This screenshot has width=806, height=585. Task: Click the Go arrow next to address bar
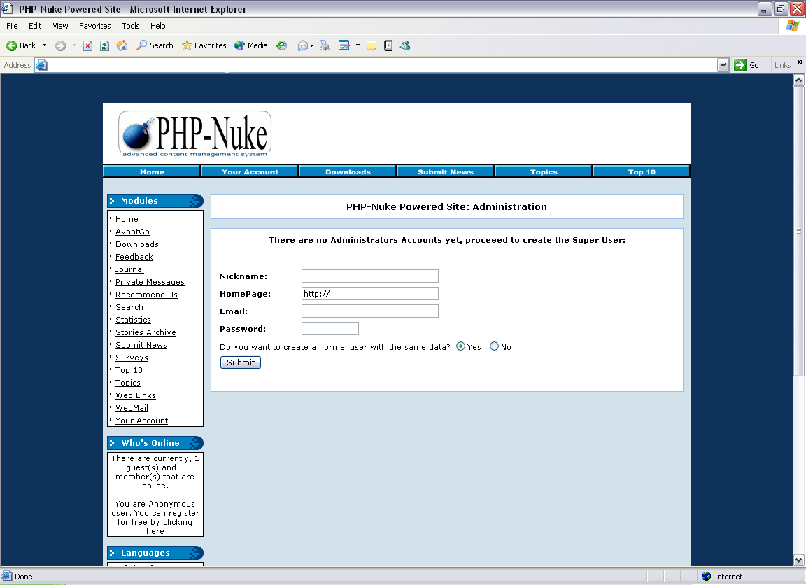coord(740,65)
